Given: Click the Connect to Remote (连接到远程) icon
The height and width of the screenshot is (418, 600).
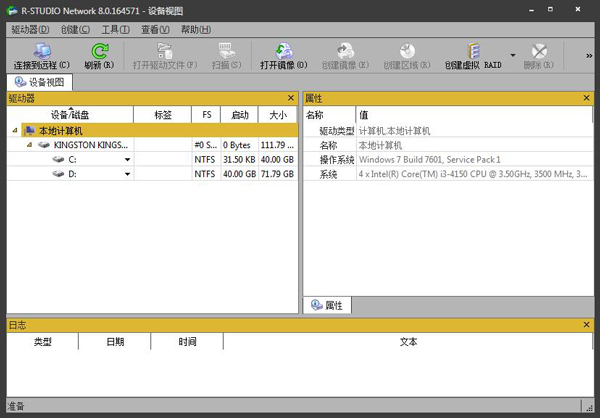Looking at the screenshot, I should tap(42, 51).
